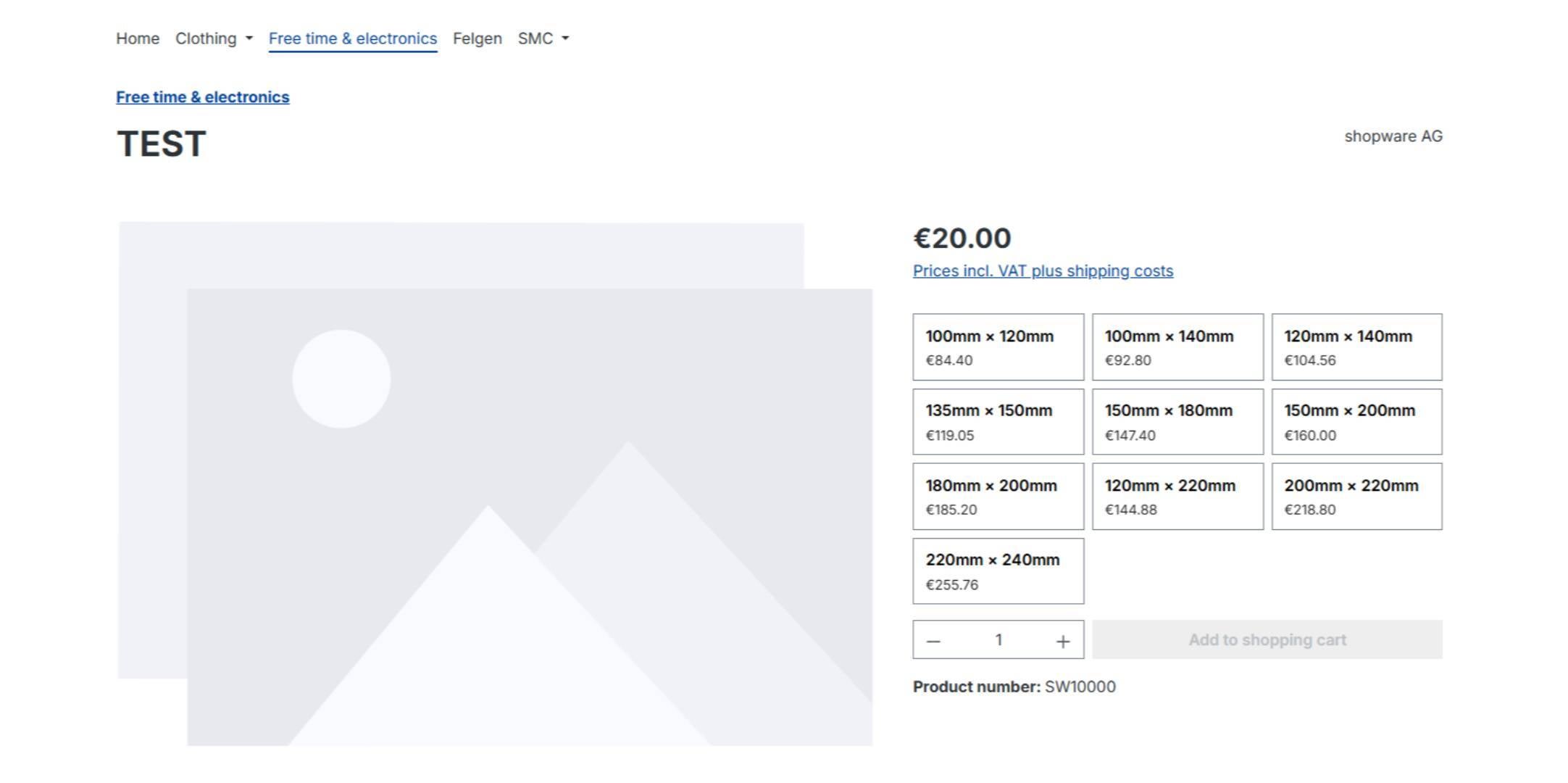Click the TEST product title
Viewport: 1568px width, 783px height.
162,144
